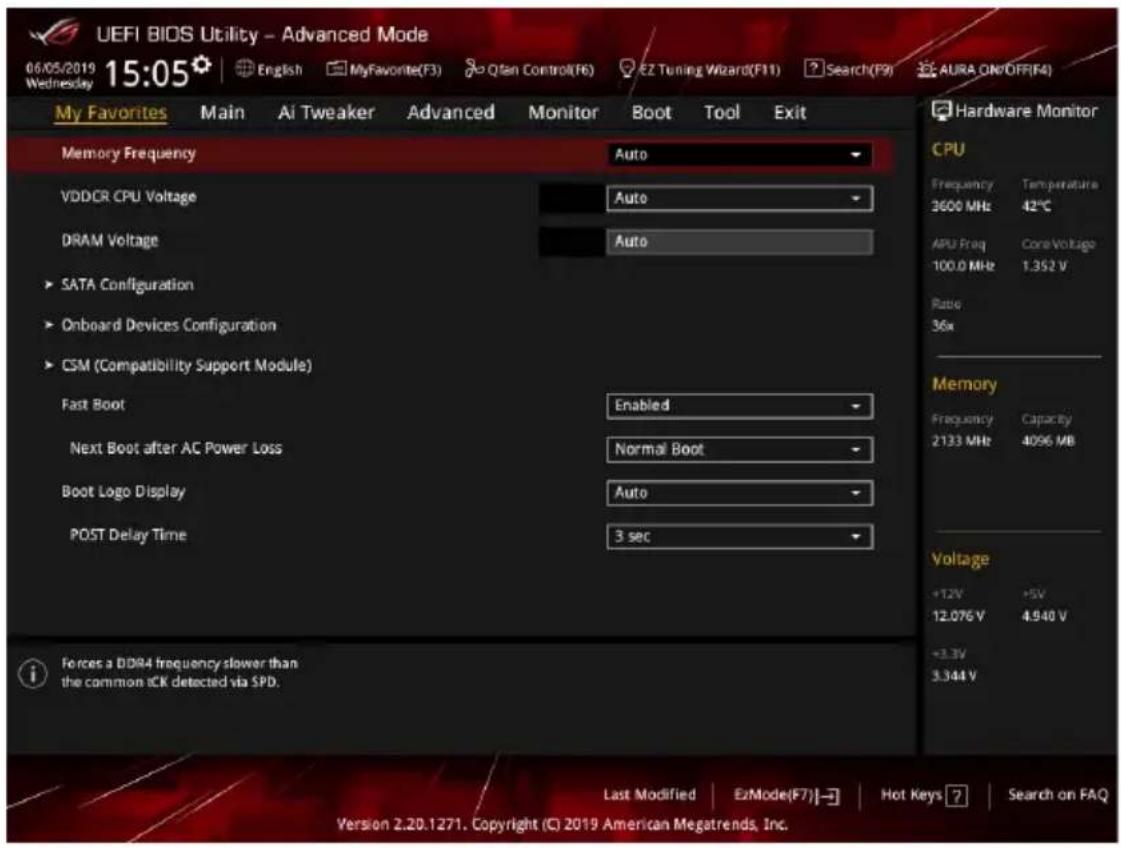The image size is (1121, 848).
Task: Click the DRAM Voltage Auto field
Action: tap(739, 242)
